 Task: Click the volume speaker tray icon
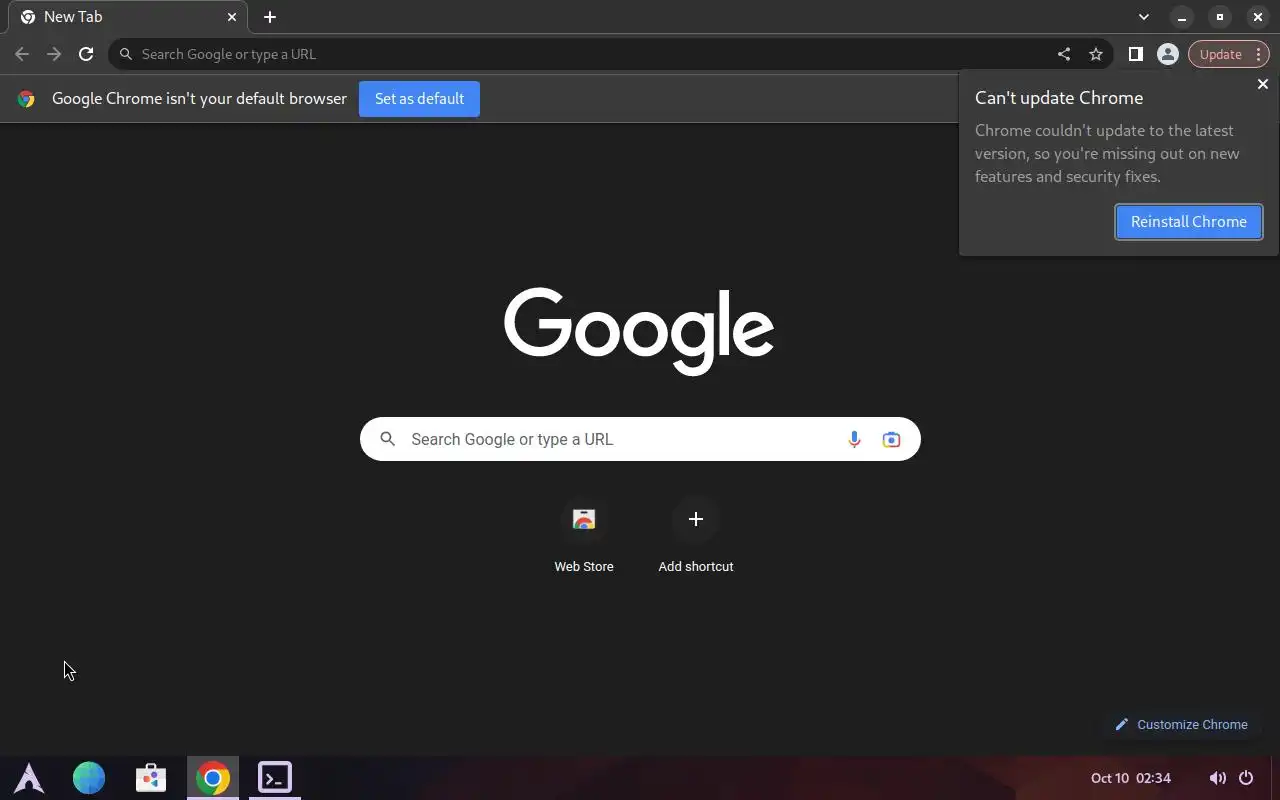pyautogui.click(x=1217, y=778)
